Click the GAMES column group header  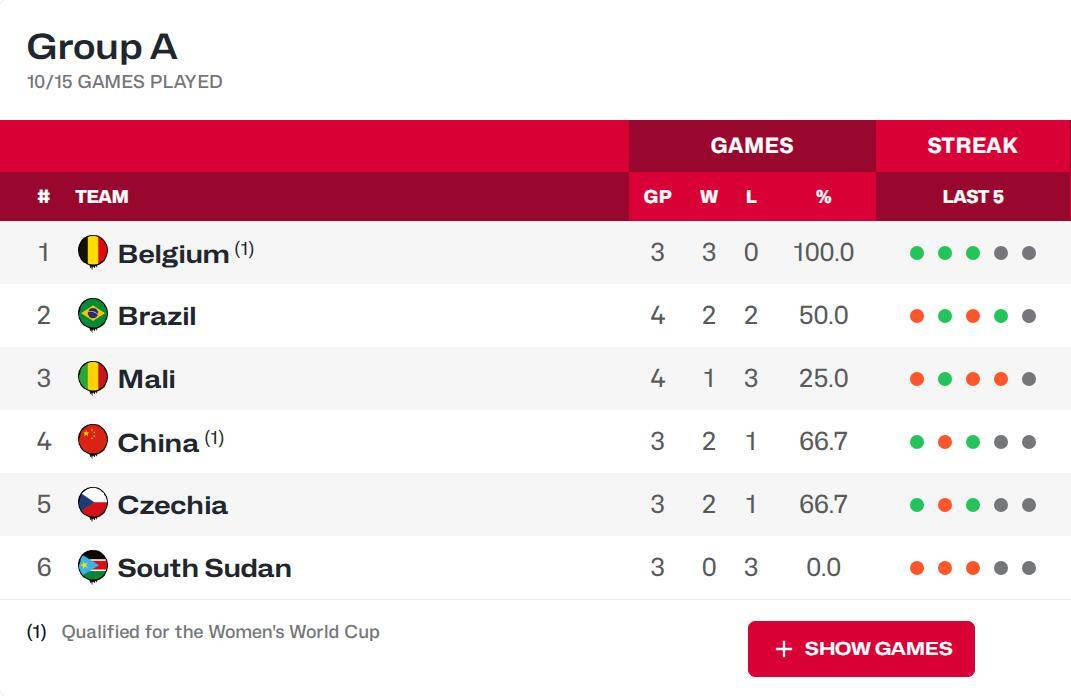752,146
